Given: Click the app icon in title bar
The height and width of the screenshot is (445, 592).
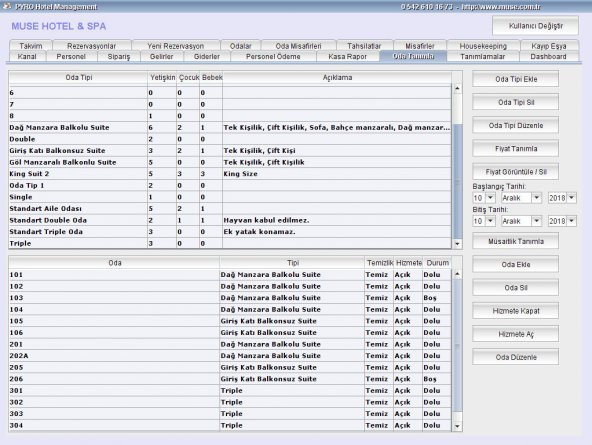Looking at the screenshot, I should tap(7, 6).
